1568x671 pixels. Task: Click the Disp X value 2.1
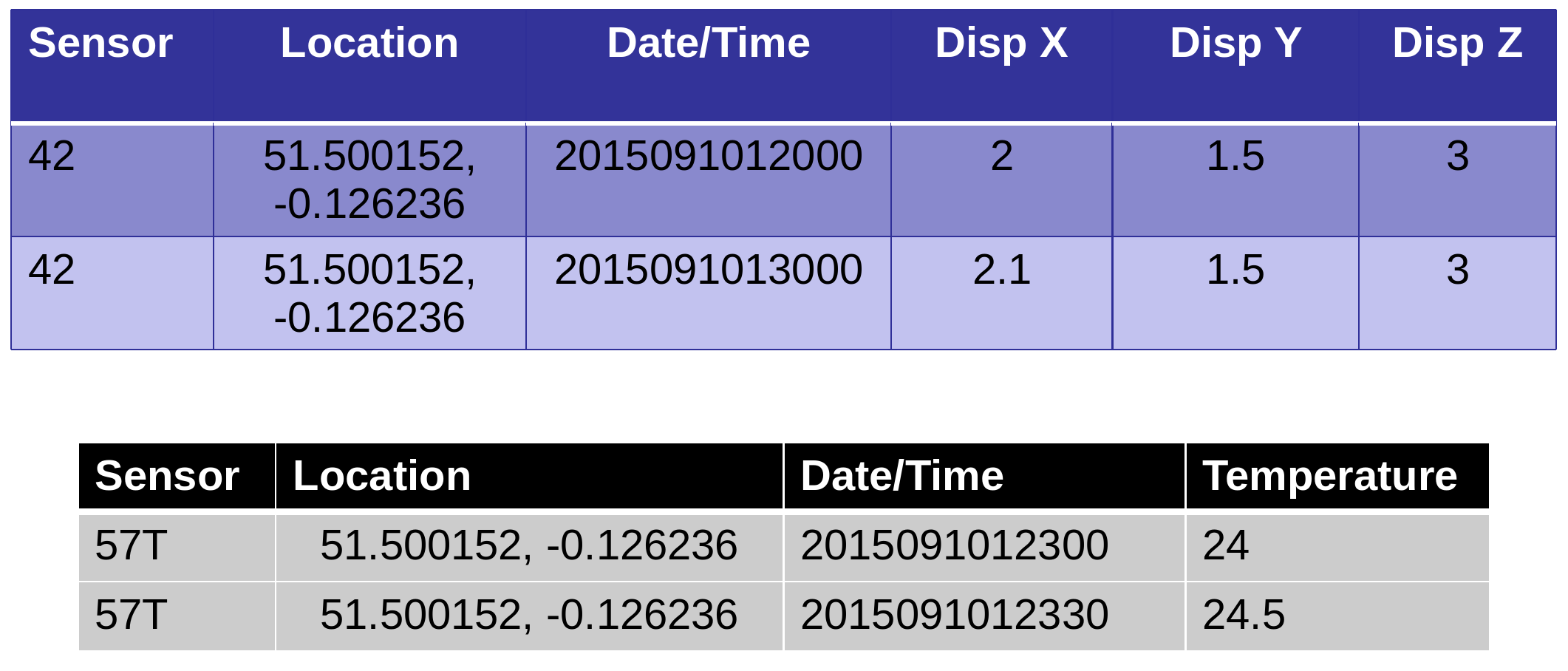(1001, 270)
